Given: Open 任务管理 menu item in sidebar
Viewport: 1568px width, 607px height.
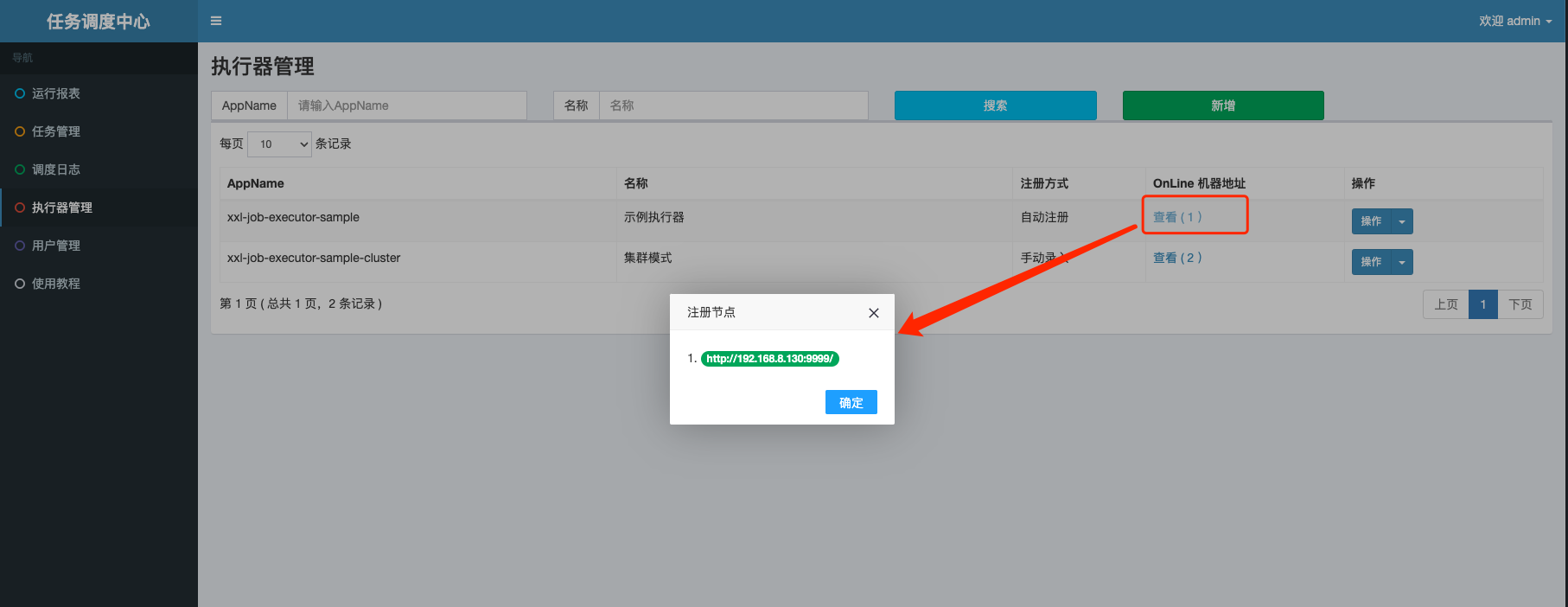Looking at the screenshot, I should click(56, 131).
